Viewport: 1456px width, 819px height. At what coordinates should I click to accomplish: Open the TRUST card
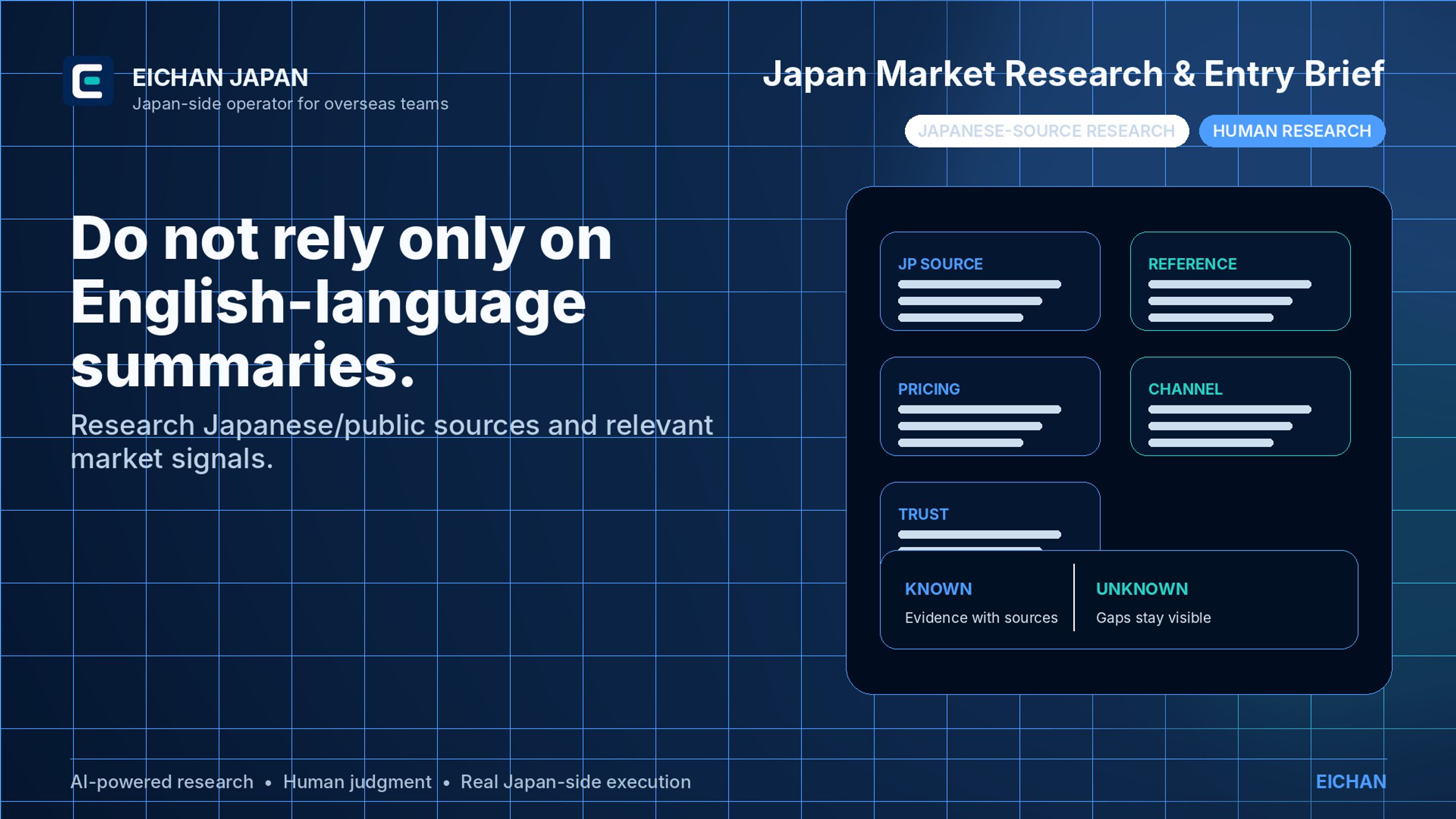(x=990, y=516)
